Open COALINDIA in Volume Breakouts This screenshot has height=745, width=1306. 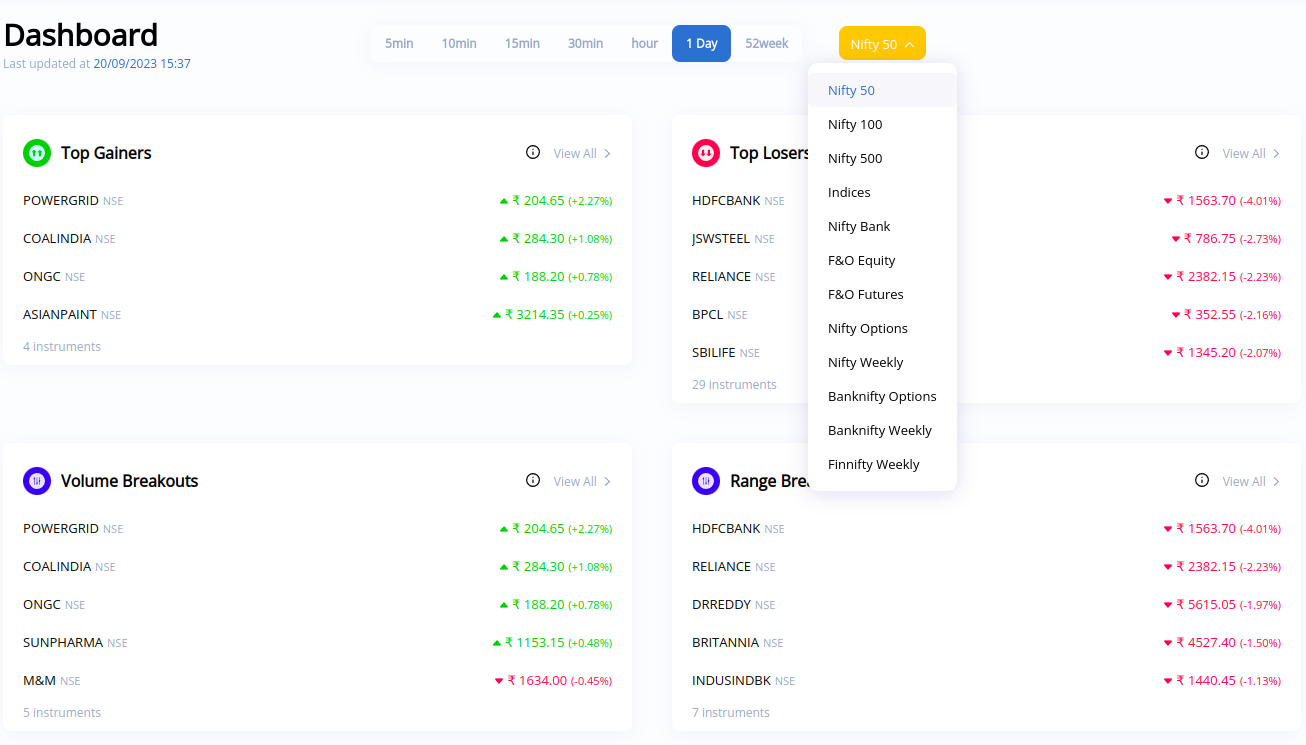317,567
